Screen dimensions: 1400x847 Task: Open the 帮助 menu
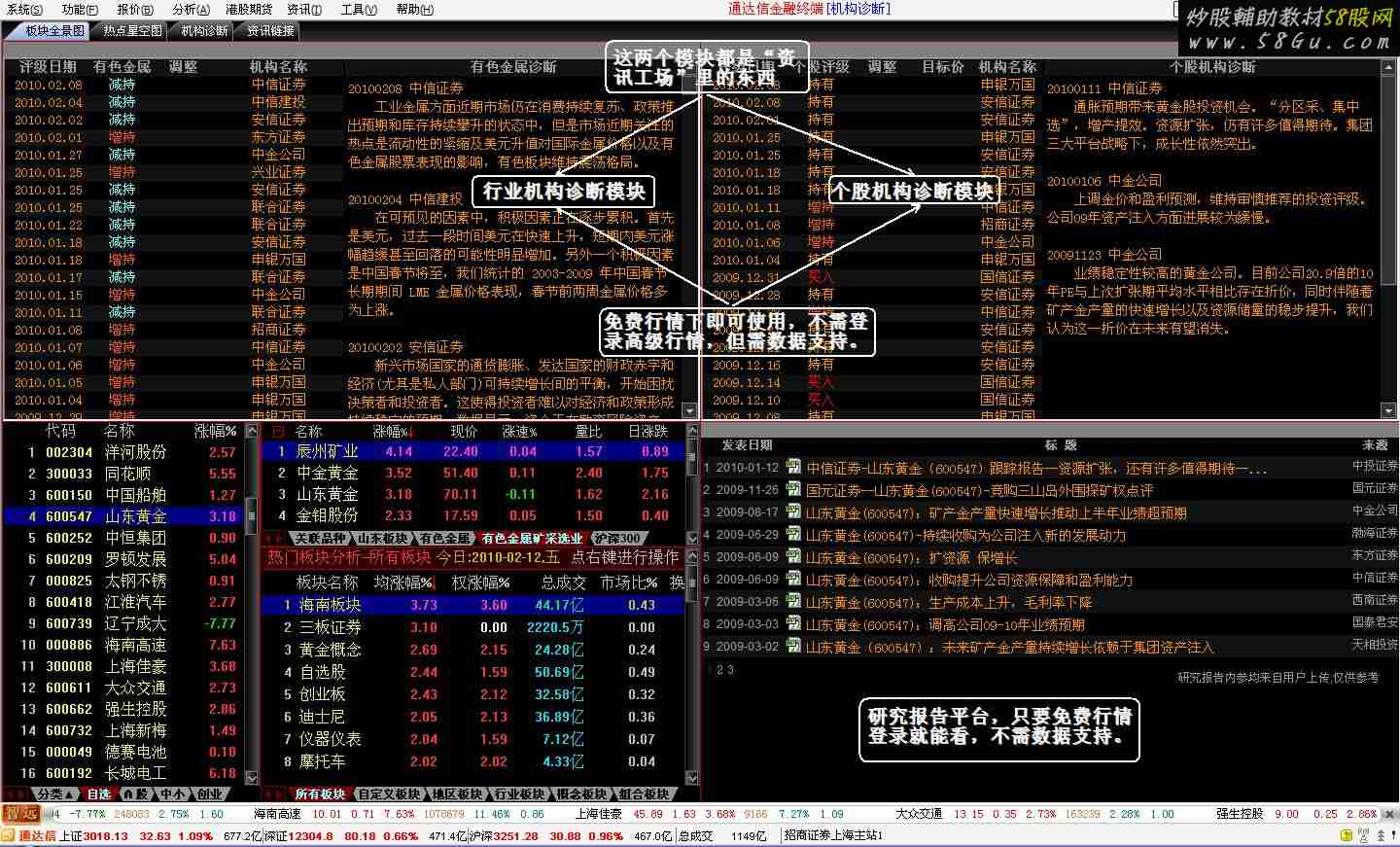[414, 9]
